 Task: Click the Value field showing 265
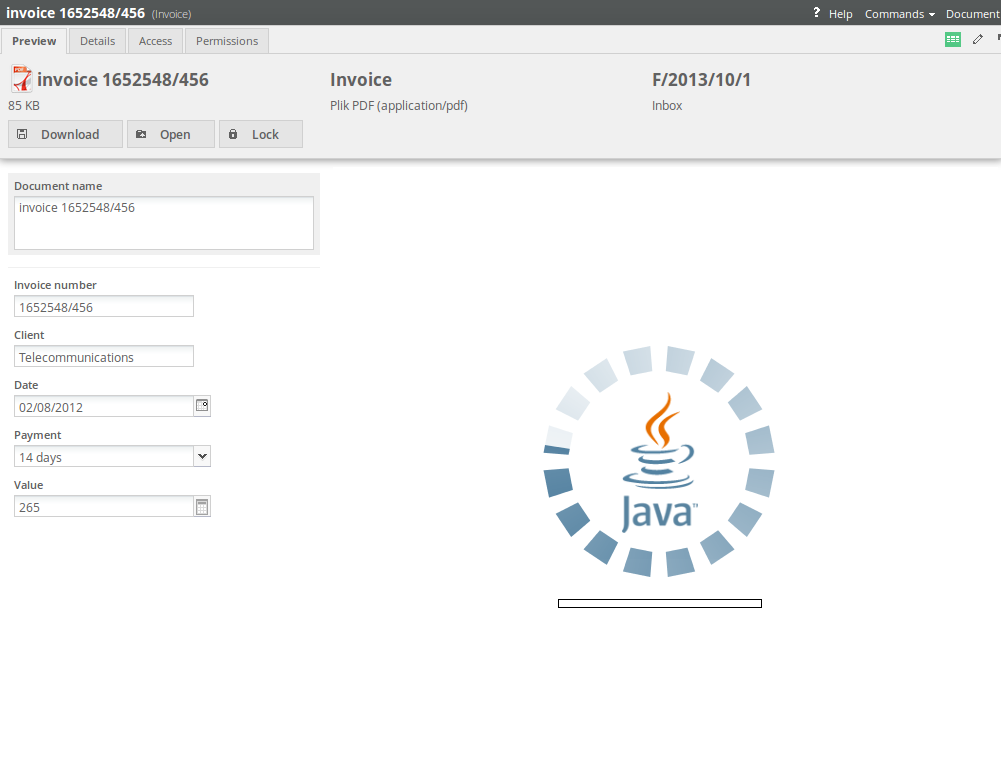point(103,506)
